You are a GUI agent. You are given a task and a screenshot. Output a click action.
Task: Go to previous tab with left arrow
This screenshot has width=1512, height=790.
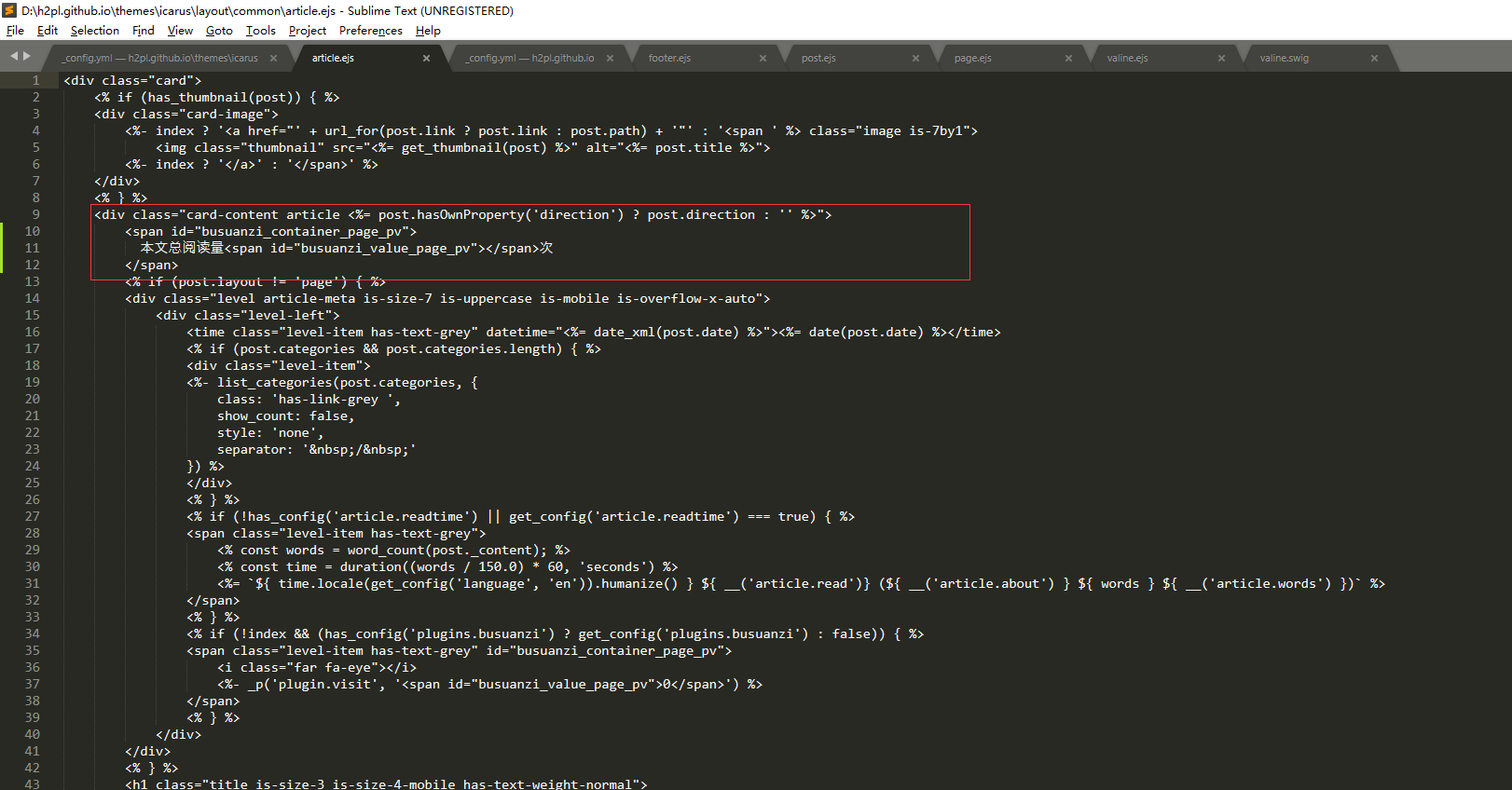tap(14, 56)
